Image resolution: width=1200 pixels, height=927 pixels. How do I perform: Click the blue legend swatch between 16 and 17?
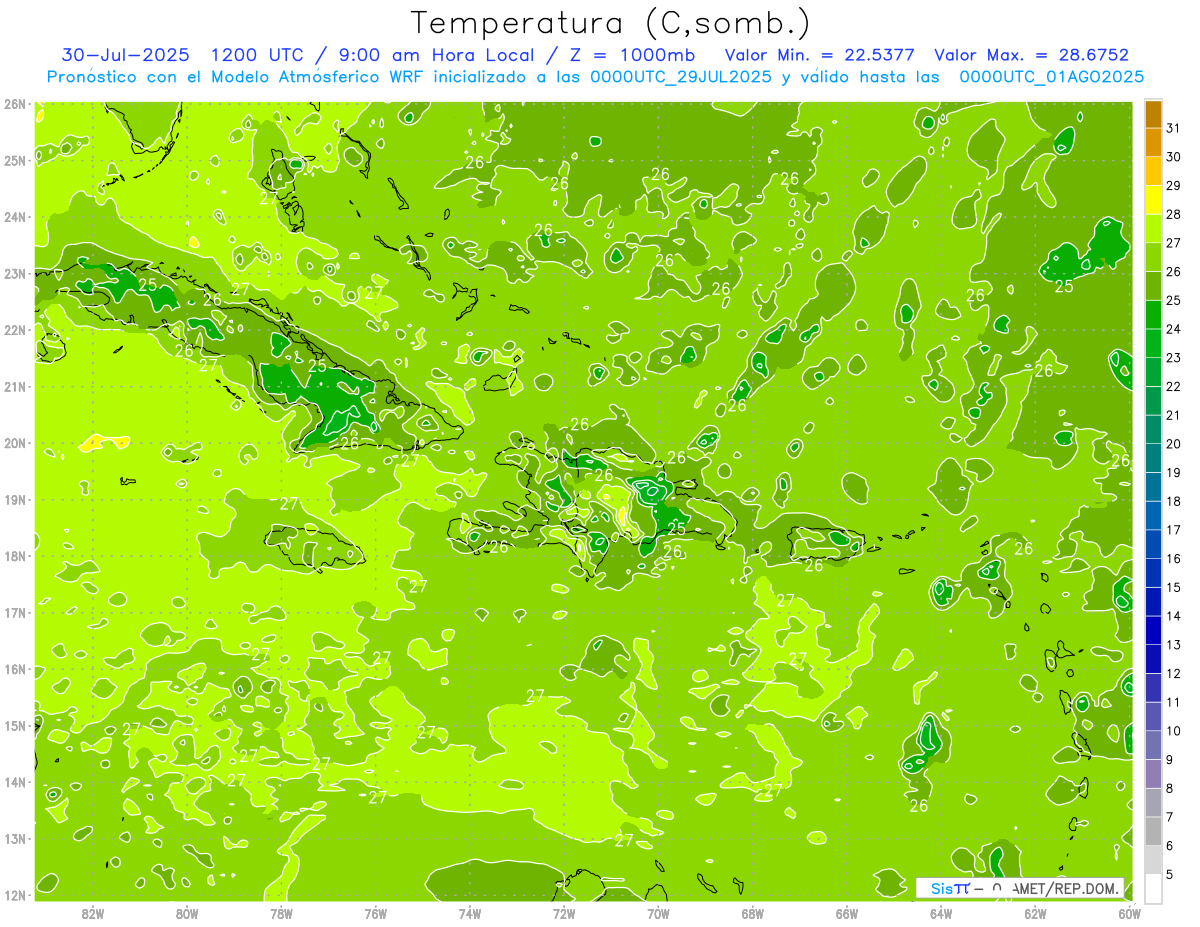(1153, 544)
